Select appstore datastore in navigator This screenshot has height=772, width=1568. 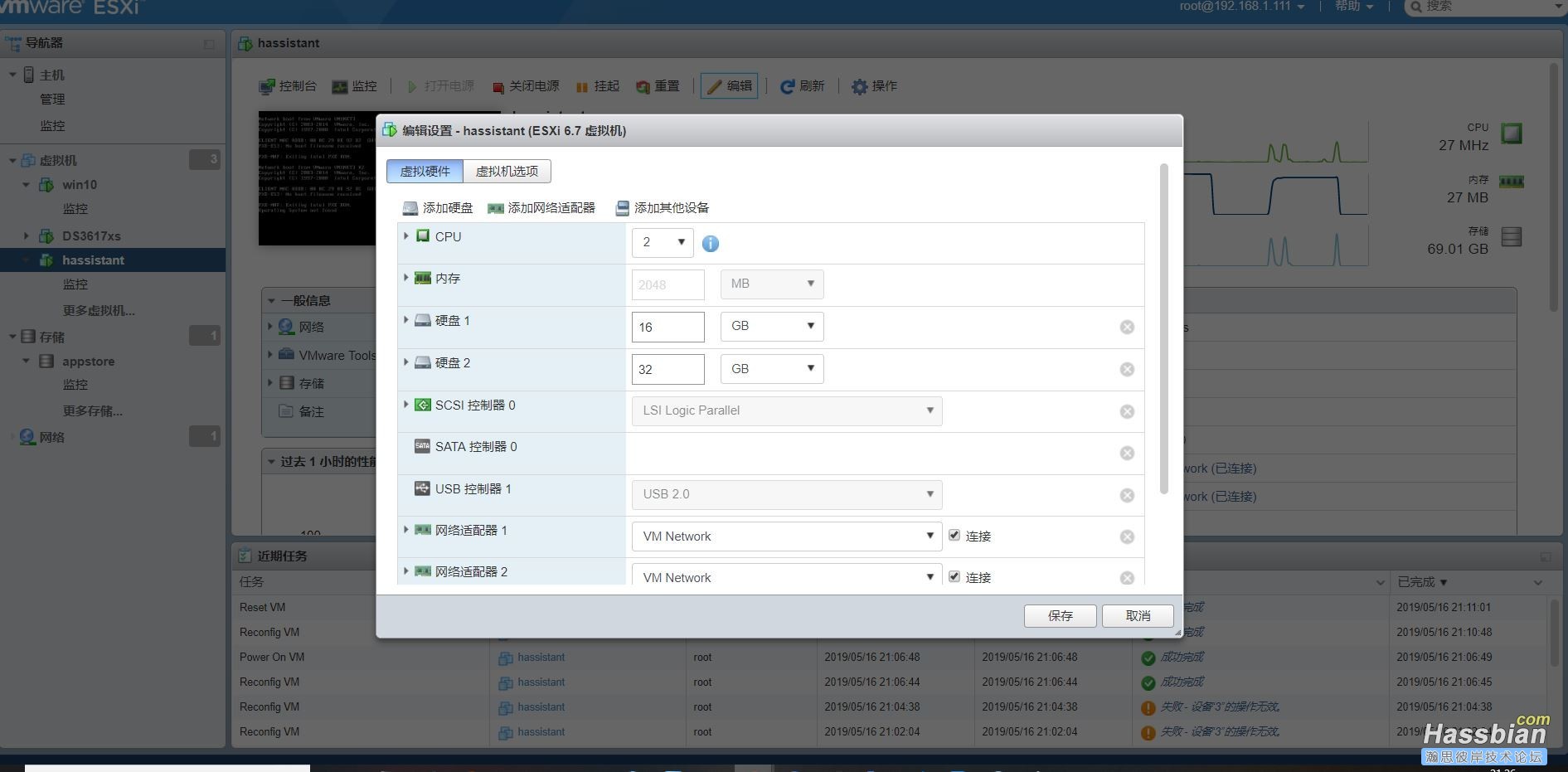(x=88, y=362)
